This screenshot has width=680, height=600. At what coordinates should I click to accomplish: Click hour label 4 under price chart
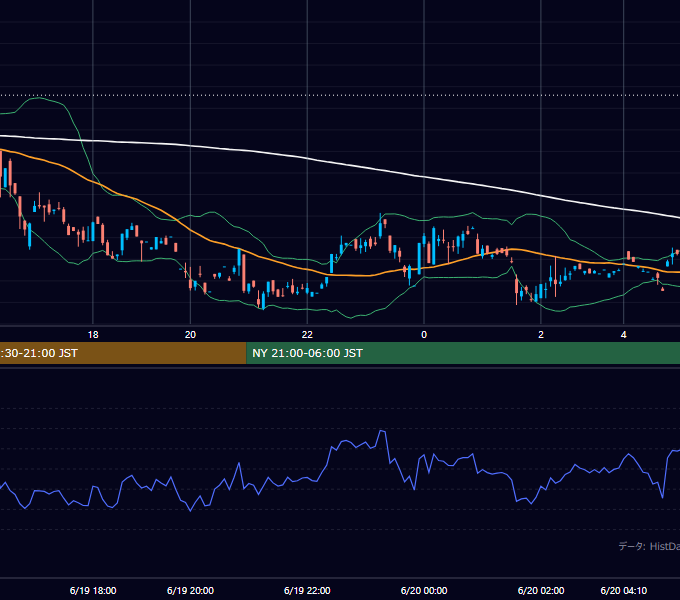pos(624,335)
